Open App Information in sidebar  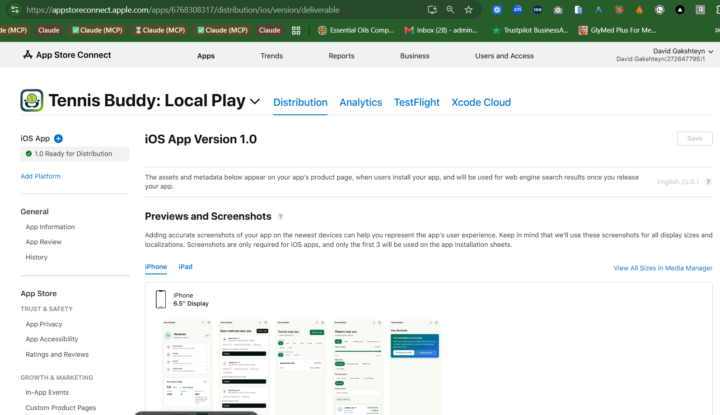pyautogui.click(x=50, y=227)
